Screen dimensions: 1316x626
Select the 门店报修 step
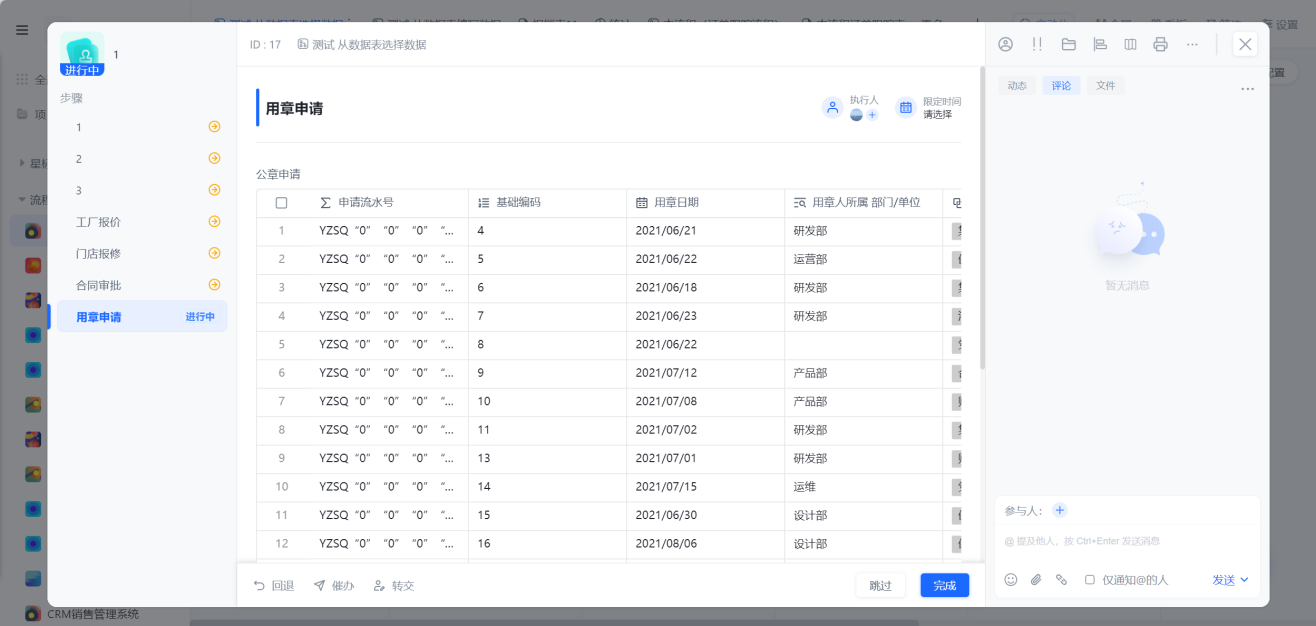[x=142, y=253]
